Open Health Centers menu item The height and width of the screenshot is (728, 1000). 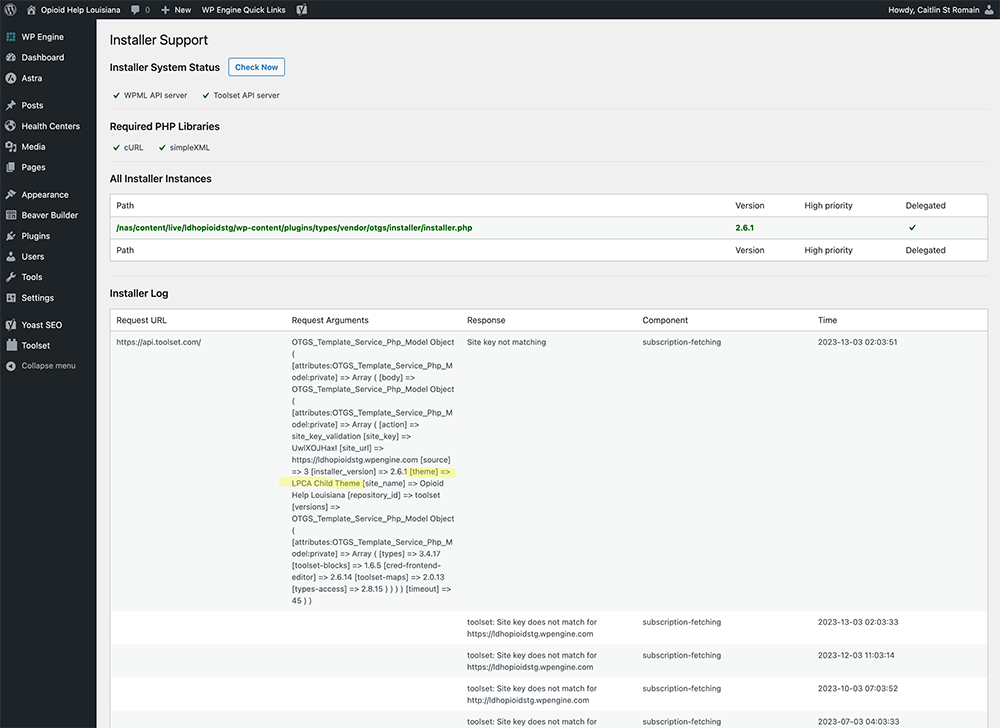click(50, 126)
